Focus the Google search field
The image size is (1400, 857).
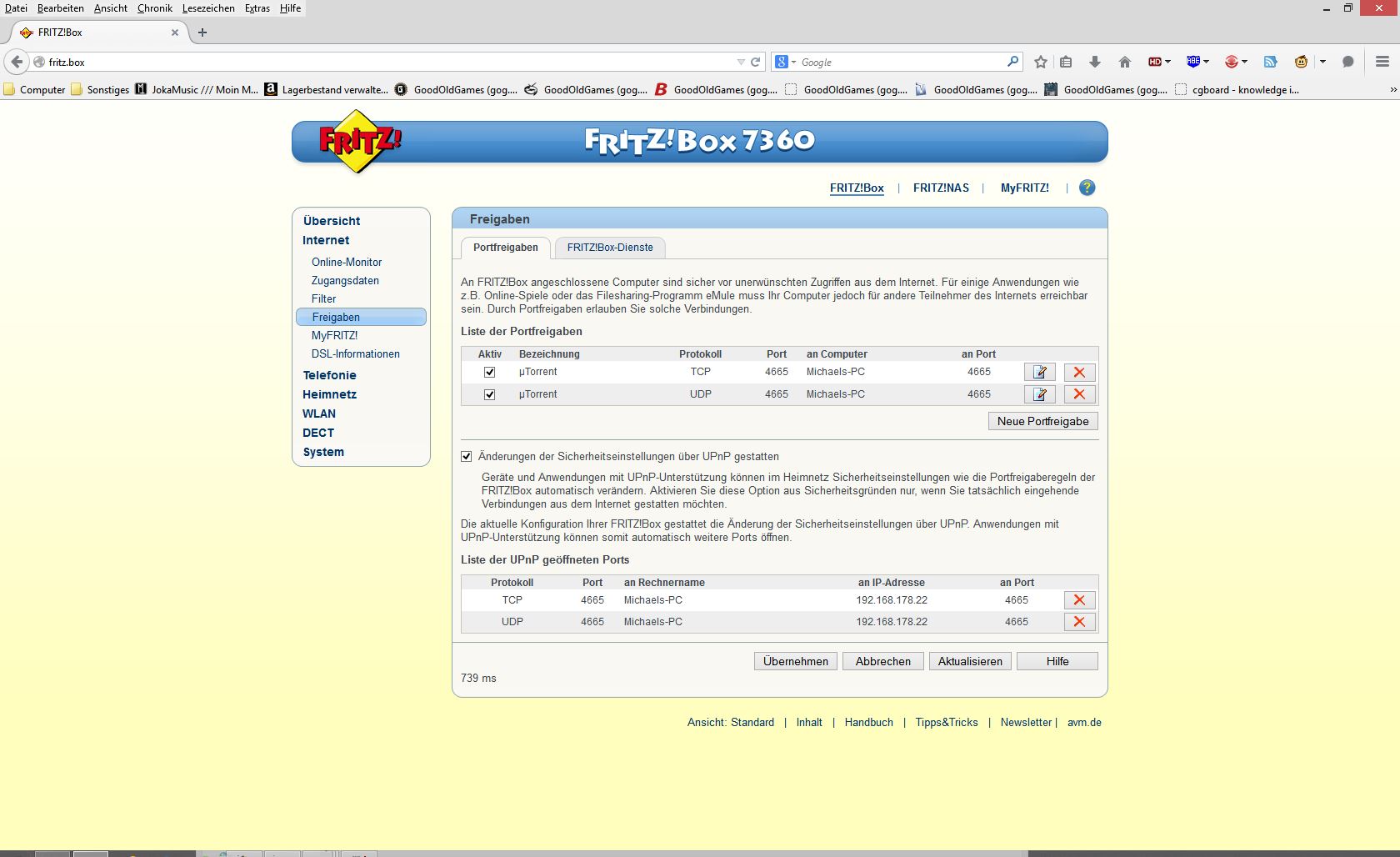click(900, 62)
